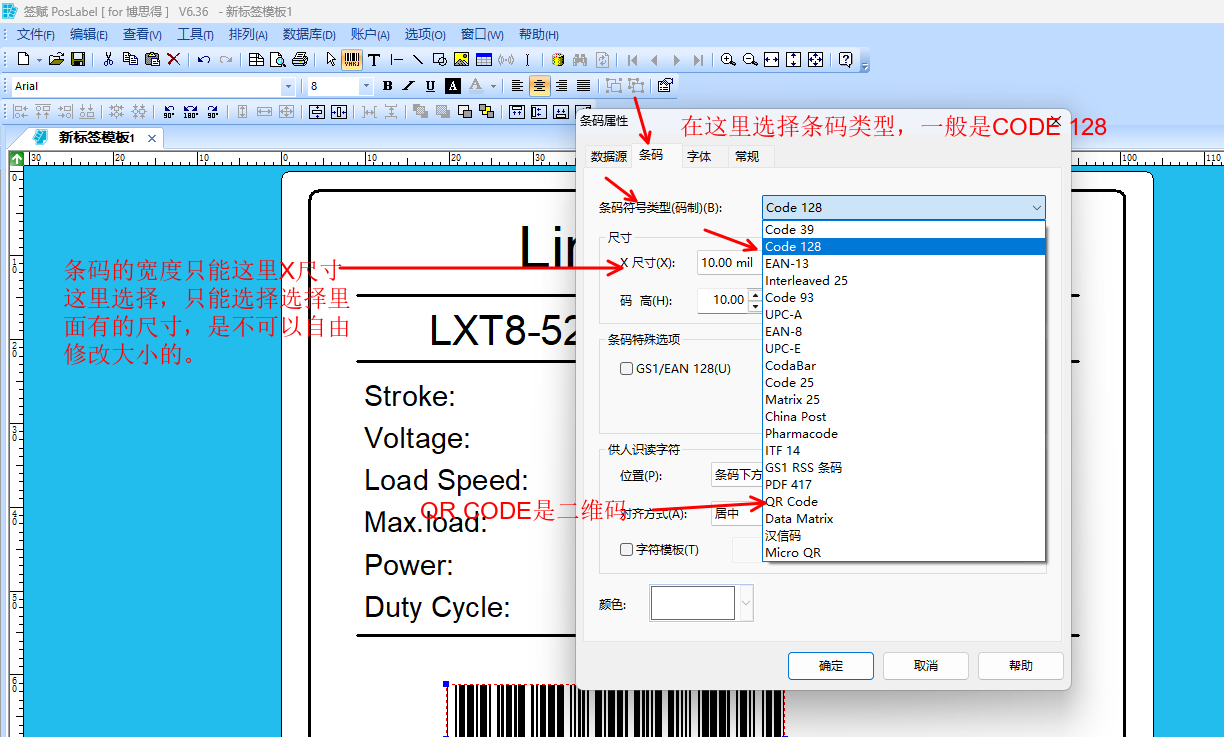Open the object properties icon
The image size is (1224, 737).
[x=665, y=86]
